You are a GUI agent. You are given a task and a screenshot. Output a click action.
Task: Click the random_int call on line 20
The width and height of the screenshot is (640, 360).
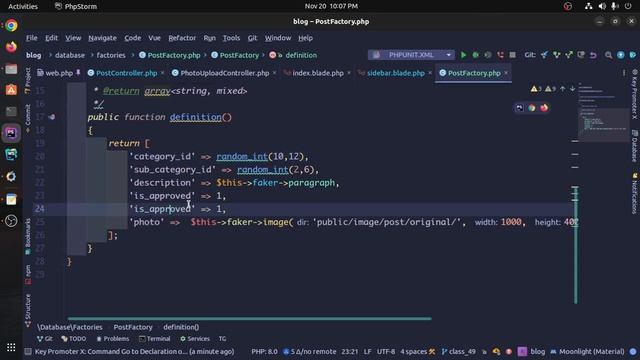pos(242,156)
